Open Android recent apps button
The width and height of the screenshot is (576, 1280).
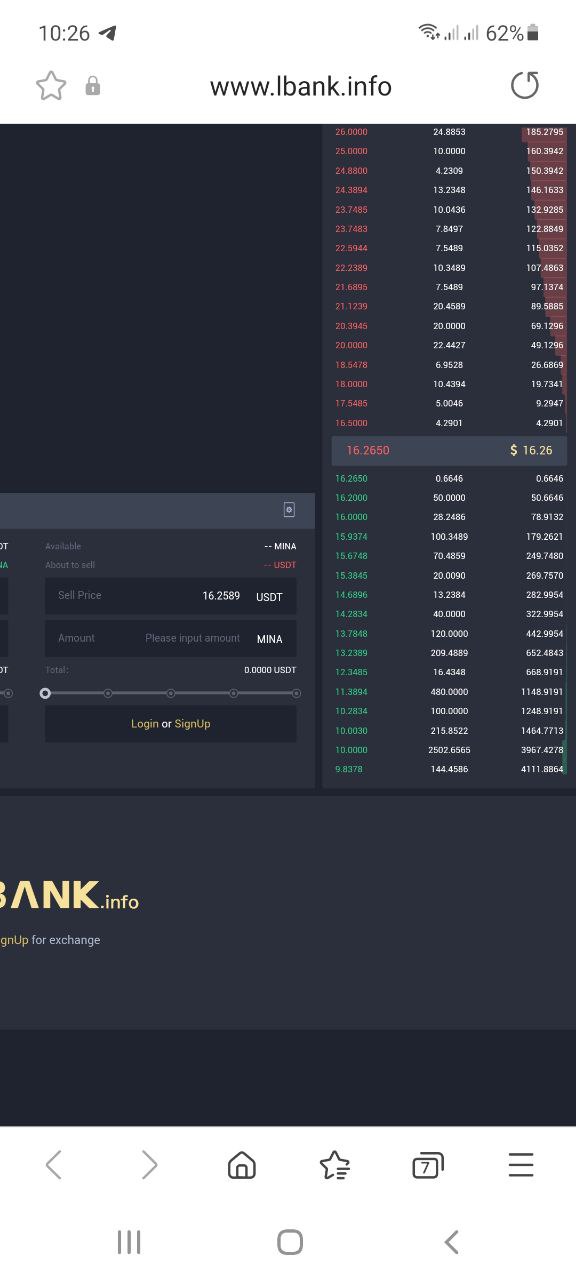(129, 1242)
